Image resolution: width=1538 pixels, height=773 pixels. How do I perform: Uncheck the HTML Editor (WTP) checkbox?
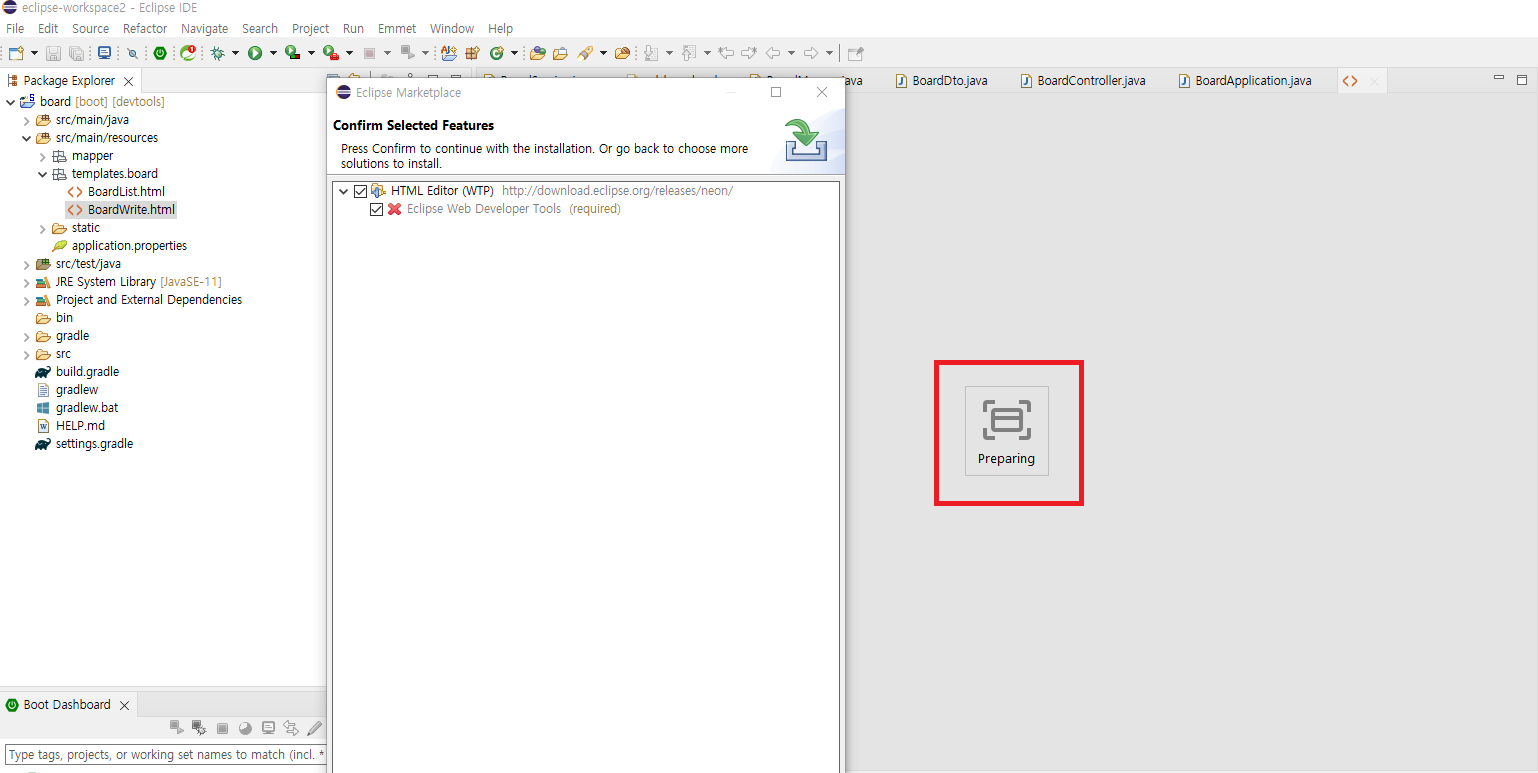point(361,191)
